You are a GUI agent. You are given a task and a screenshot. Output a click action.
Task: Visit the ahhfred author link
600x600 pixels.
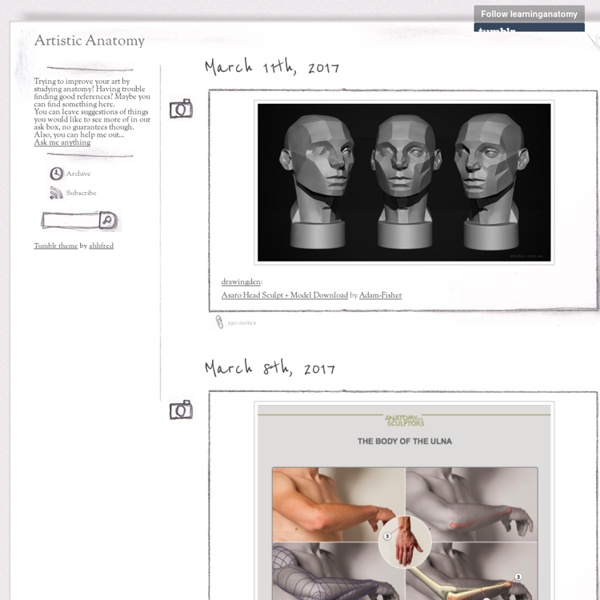(101, 246)
